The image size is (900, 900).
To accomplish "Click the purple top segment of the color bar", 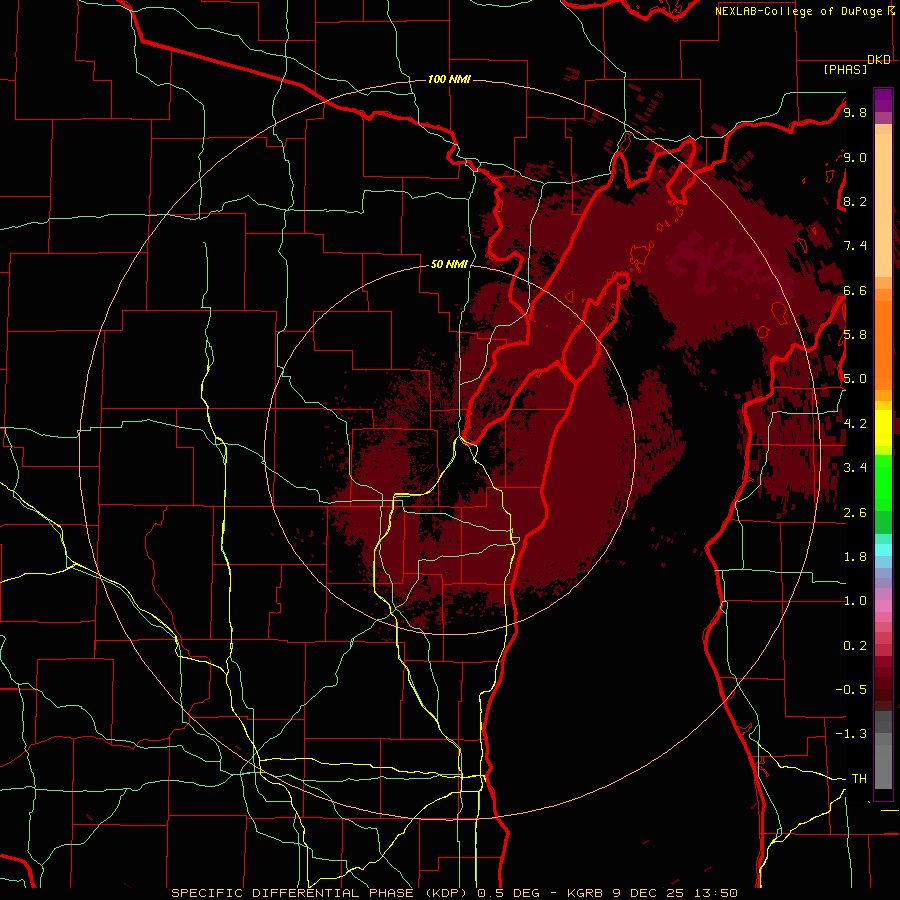I will [883, 100].
